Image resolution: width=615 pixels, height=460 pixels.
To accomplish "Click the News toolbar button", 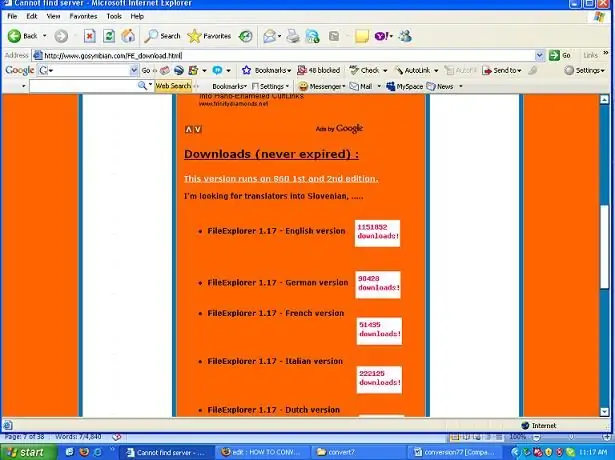I will [x=440, y=86].
